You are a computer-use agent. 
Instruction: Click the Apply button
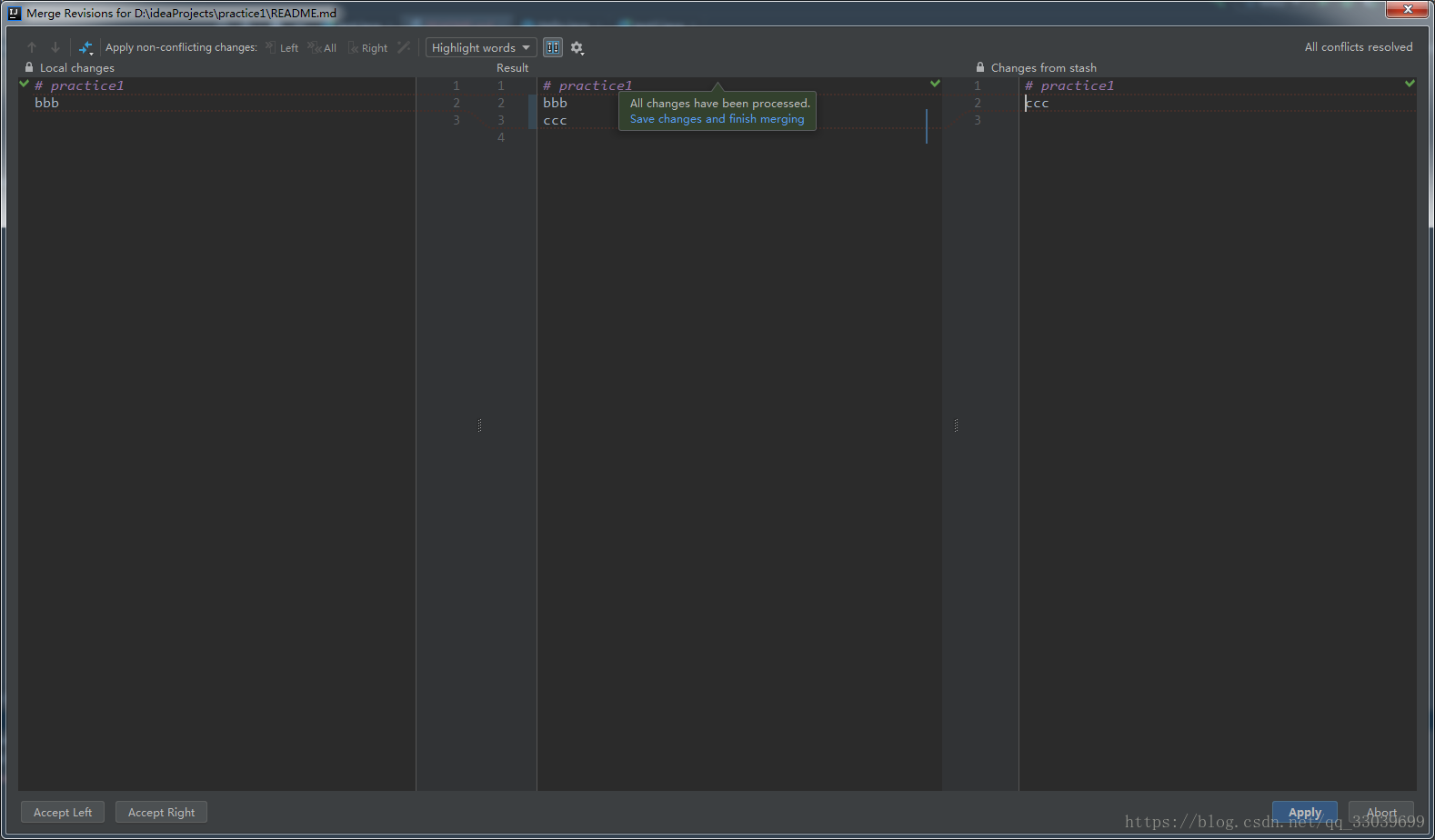coord(1304,812)
